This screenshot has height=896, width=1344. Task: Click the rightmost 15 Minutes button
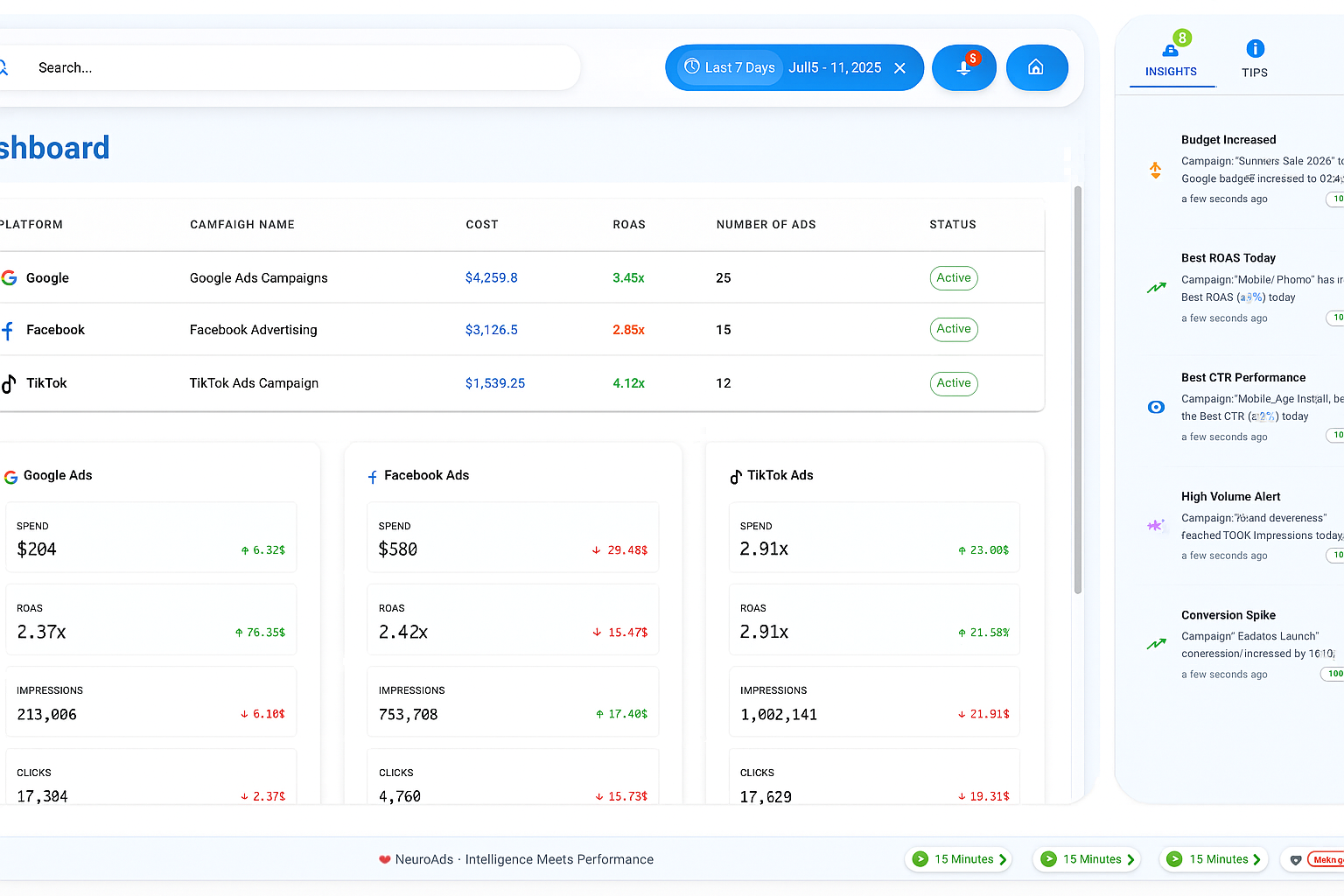click(x=1214, y=859)
